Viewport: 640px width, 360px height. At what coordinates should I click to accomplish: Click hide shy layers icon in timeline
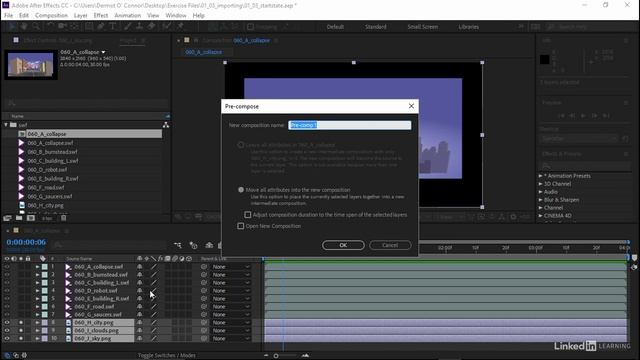tap(209, 245)
